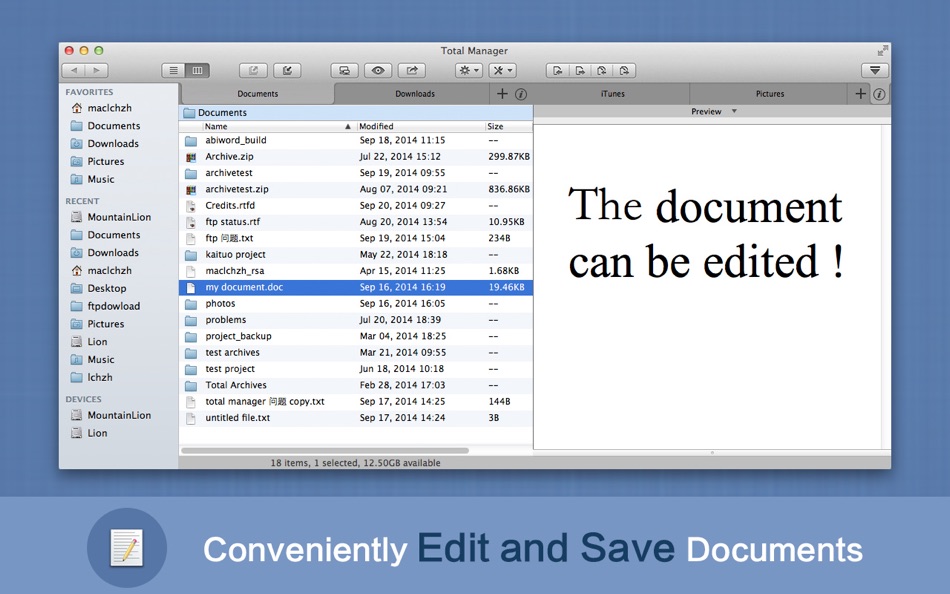Click the back navigation arrow

(x=74, y=71)
